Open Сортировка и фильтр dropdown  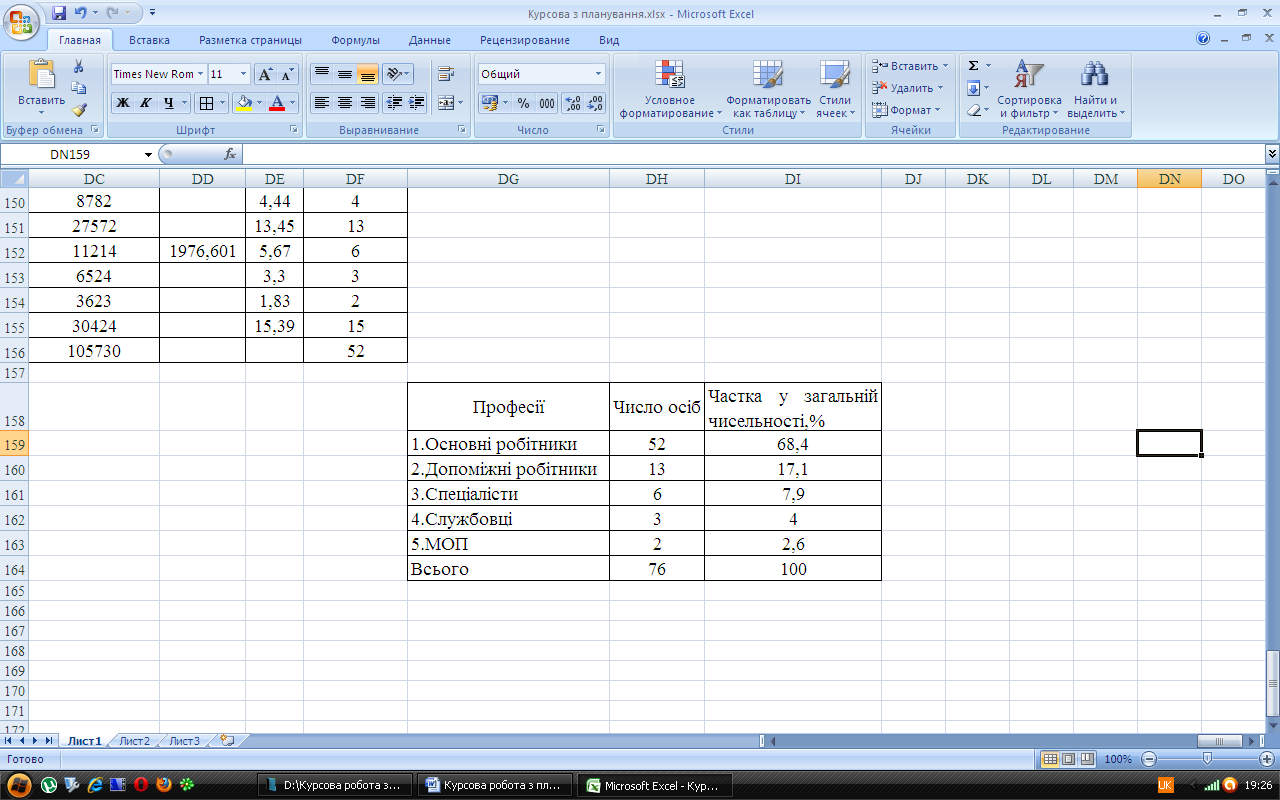click(1029, 89)
